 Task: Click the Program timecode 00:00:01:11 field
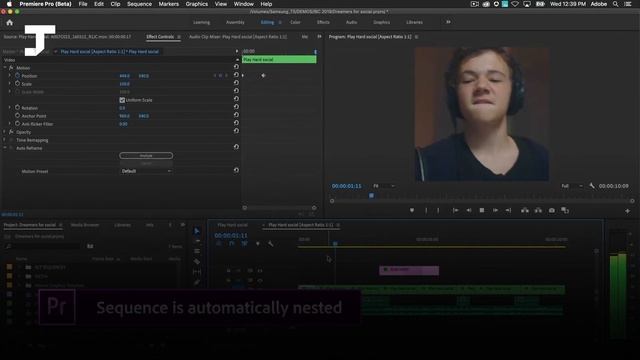click(347, 186)
